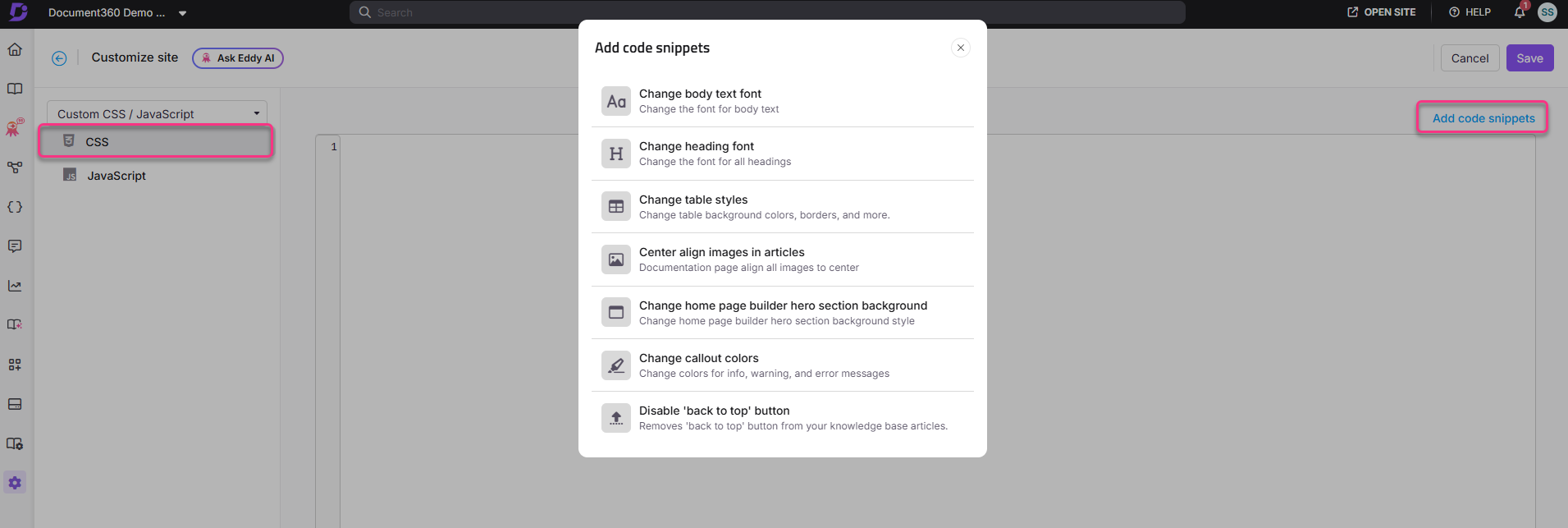The height and width of the screenshot is (528, 1568).
Task: Open the API documentation panel
Action: tap(15, 207)
